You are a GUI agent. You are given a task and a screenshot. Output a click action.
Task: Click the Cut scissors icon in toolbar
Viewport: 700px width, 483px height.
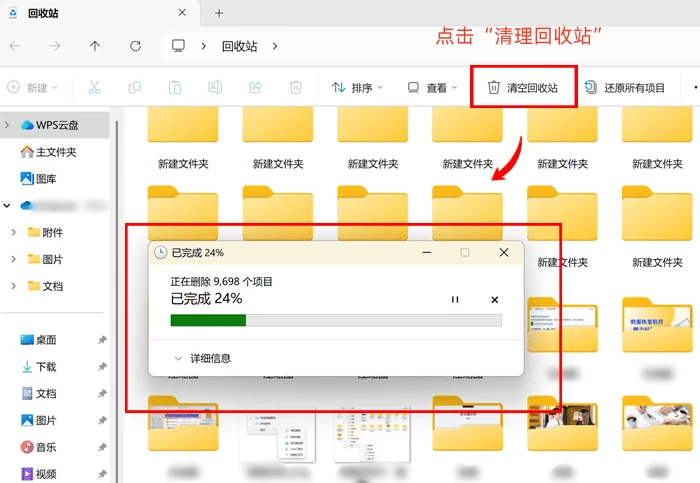pos(94,87)
